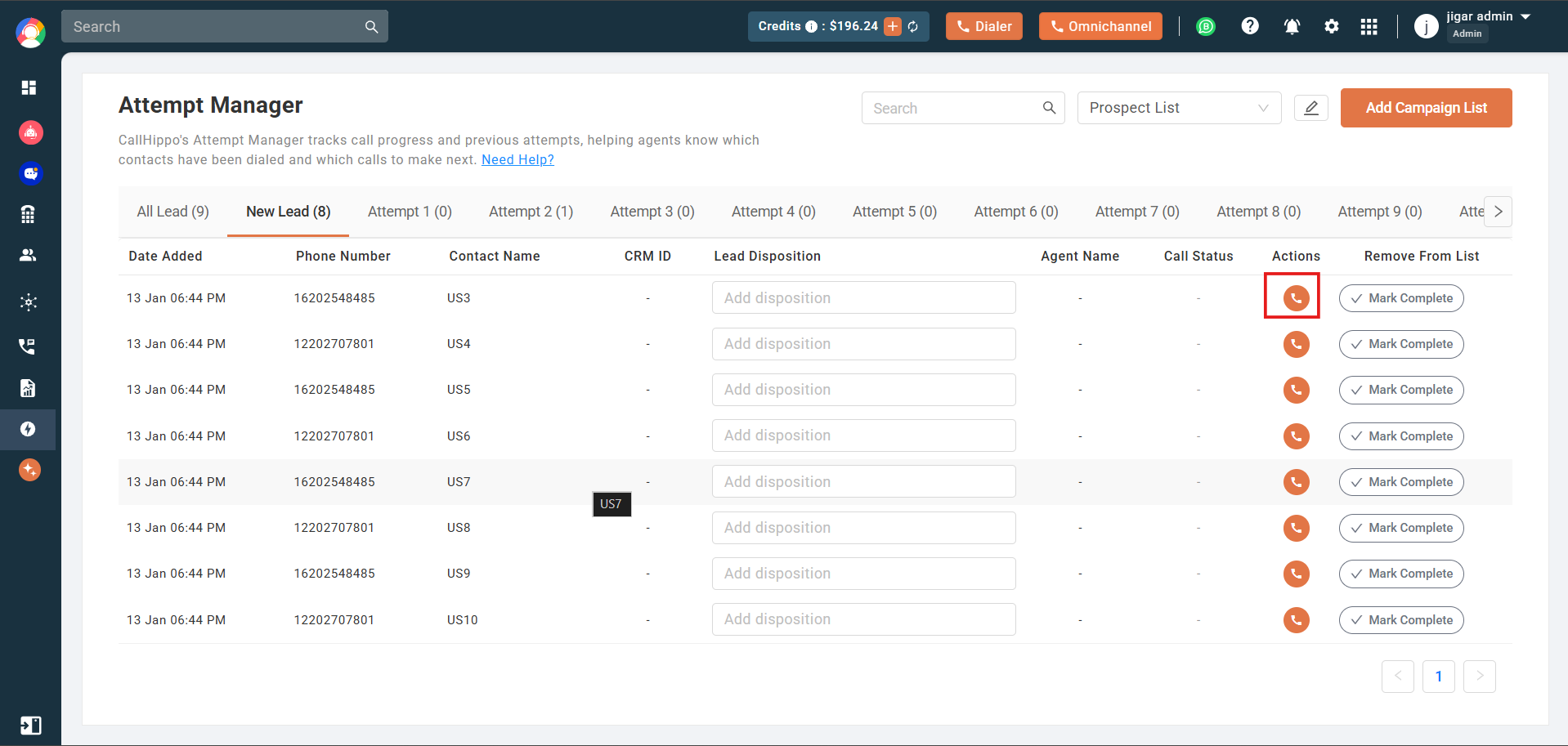1568x746 pixels.
Task: Open dashboard icon in left sidebar
Action: (29, 87)
